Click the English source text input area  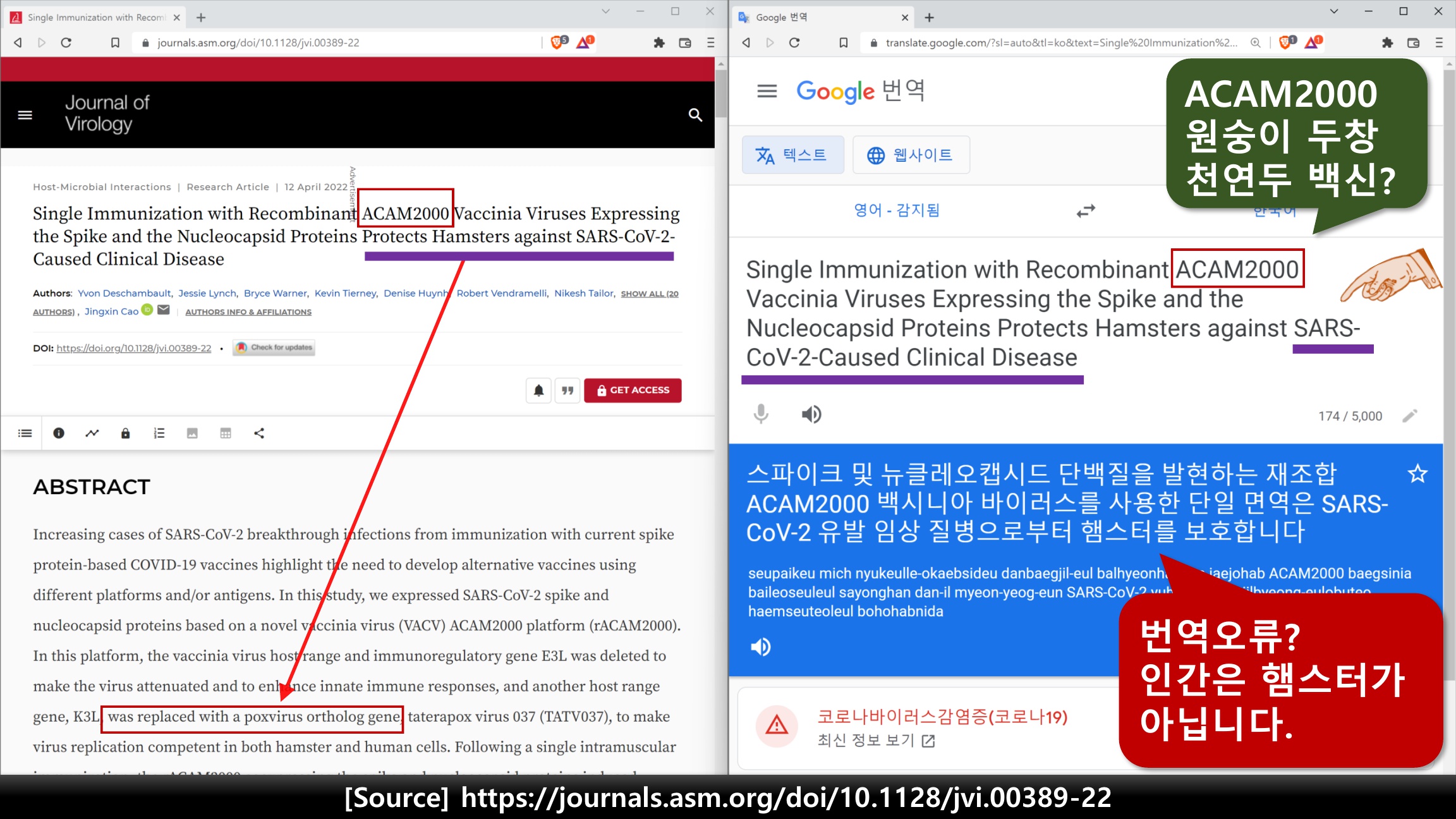click(1043, 313)
